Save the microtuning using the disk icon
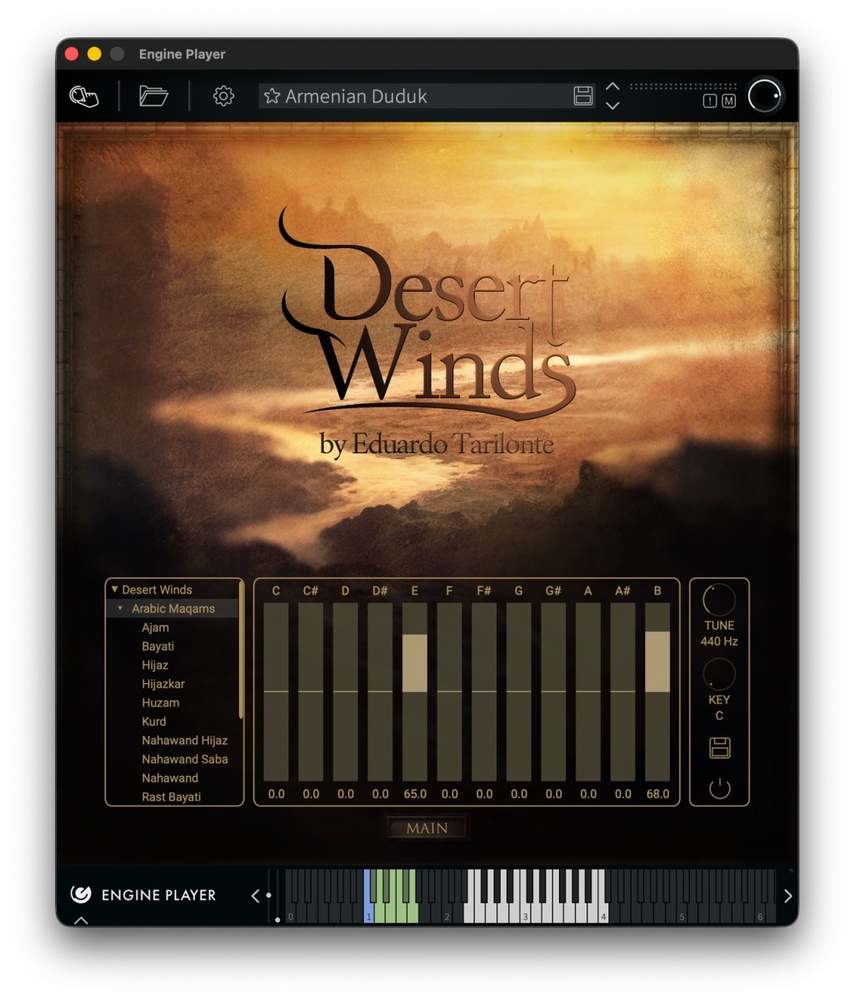The width and height of the screenshot is (854, 1000). 719,748
